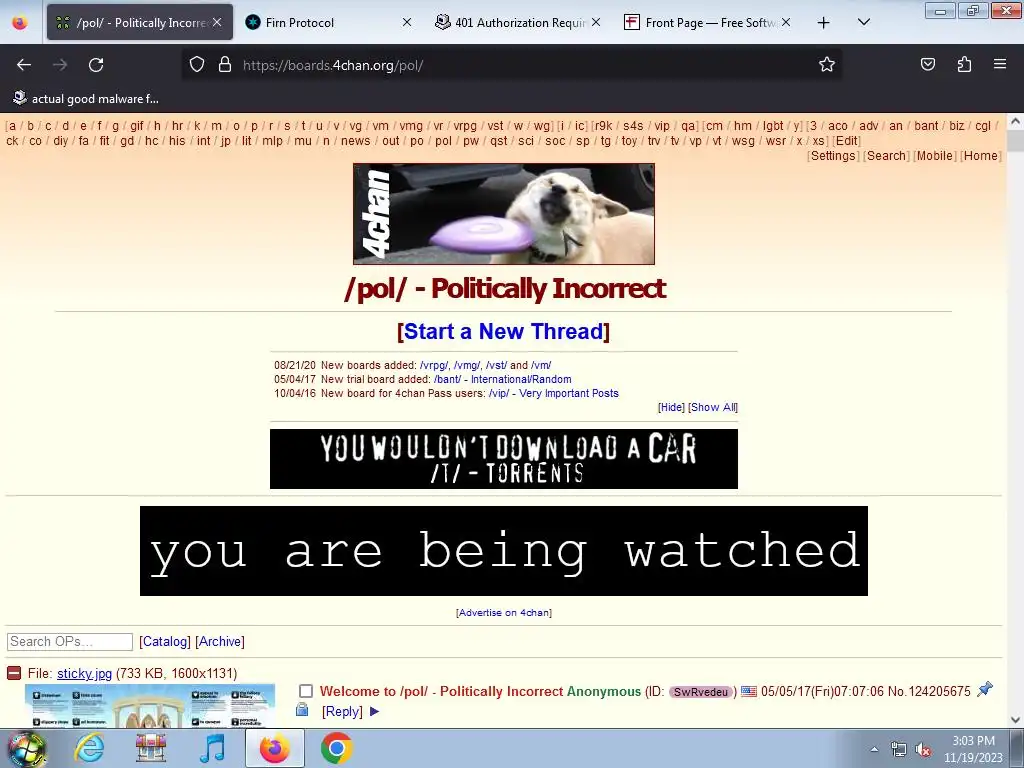Viewport: 1024px width, 768px height.
Task: Open the /news/ board link
Action: (355, 140)
